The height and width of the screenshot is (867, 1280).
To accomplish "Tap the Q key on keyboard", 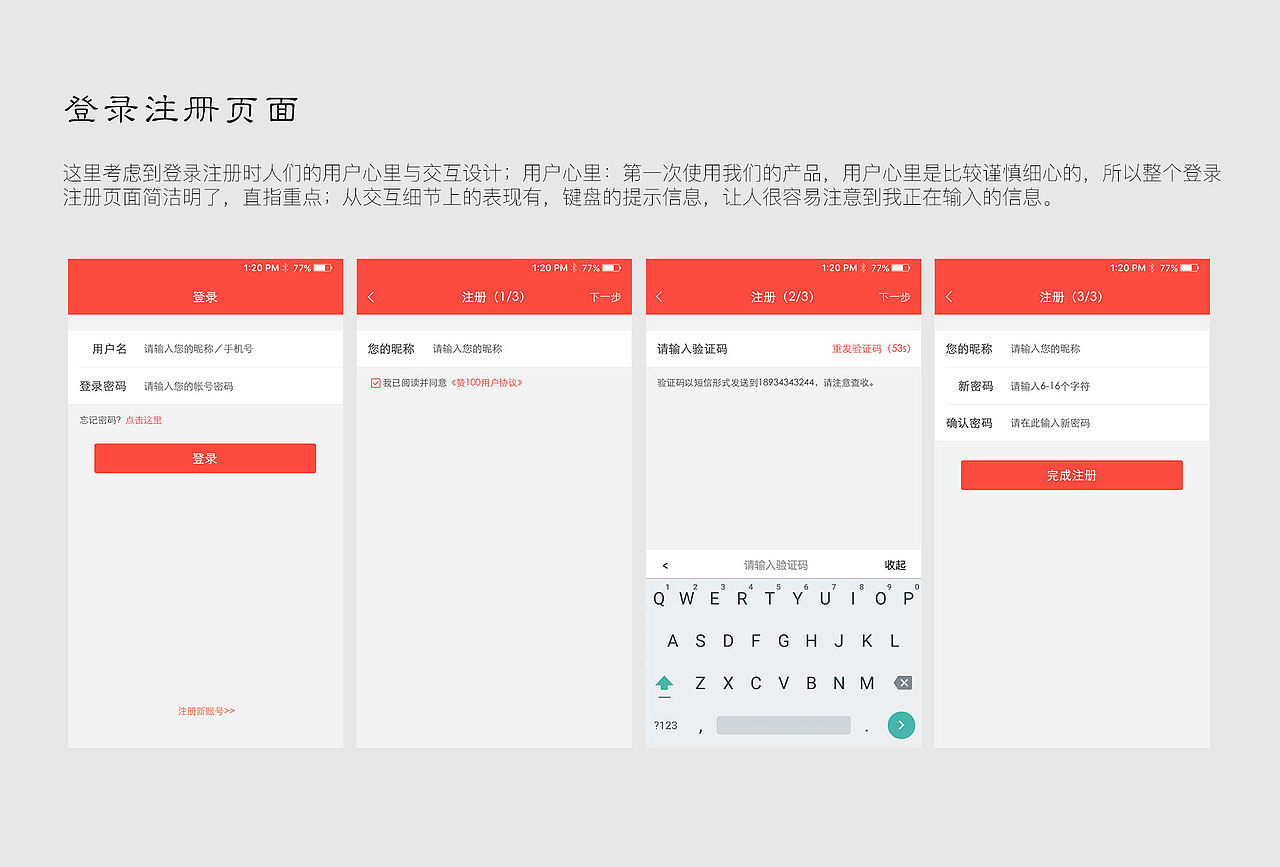I will click(659, 598).
